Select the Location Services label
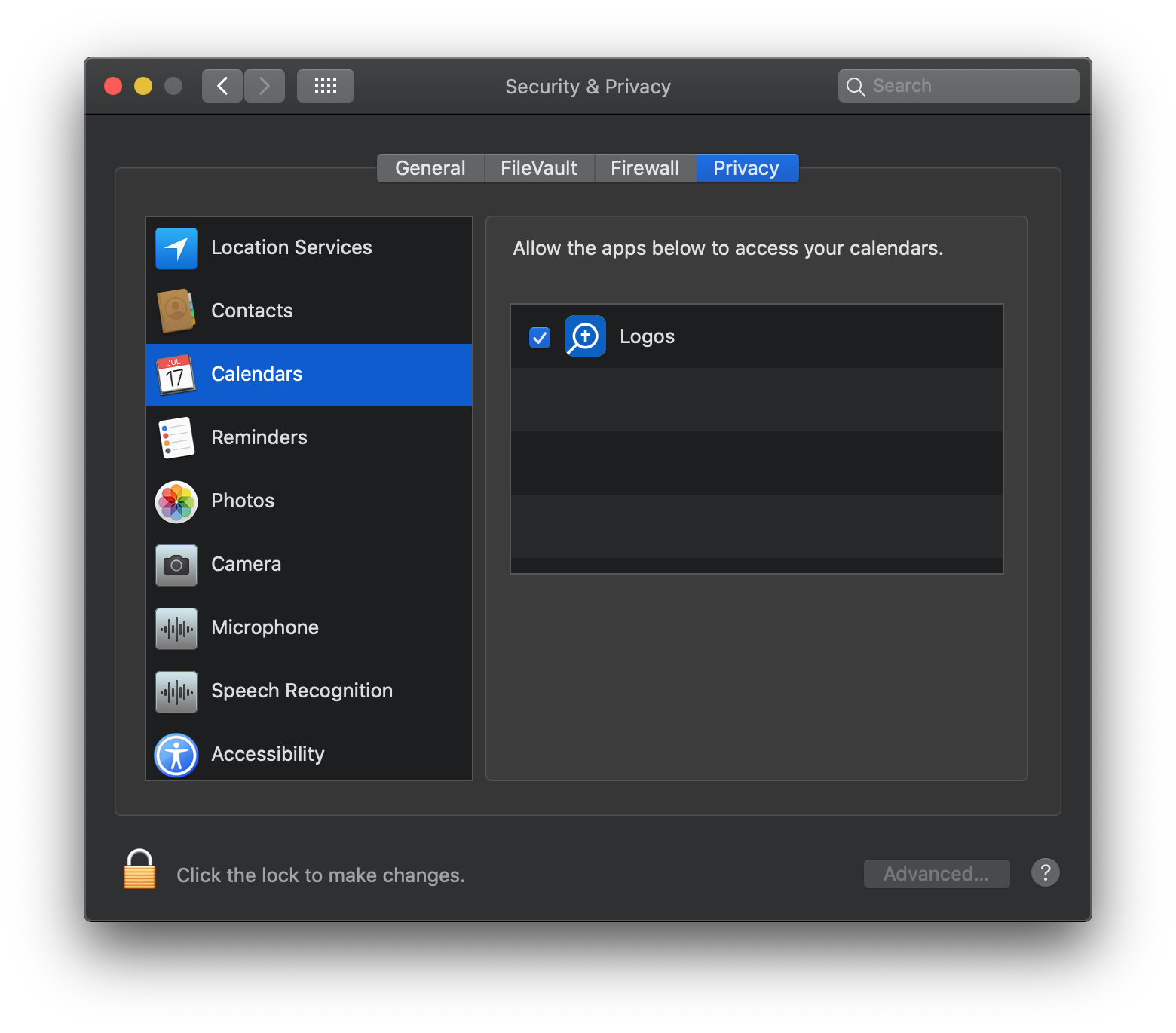1176x1033 pixels. pyautogui.click(x=292, y=247)
